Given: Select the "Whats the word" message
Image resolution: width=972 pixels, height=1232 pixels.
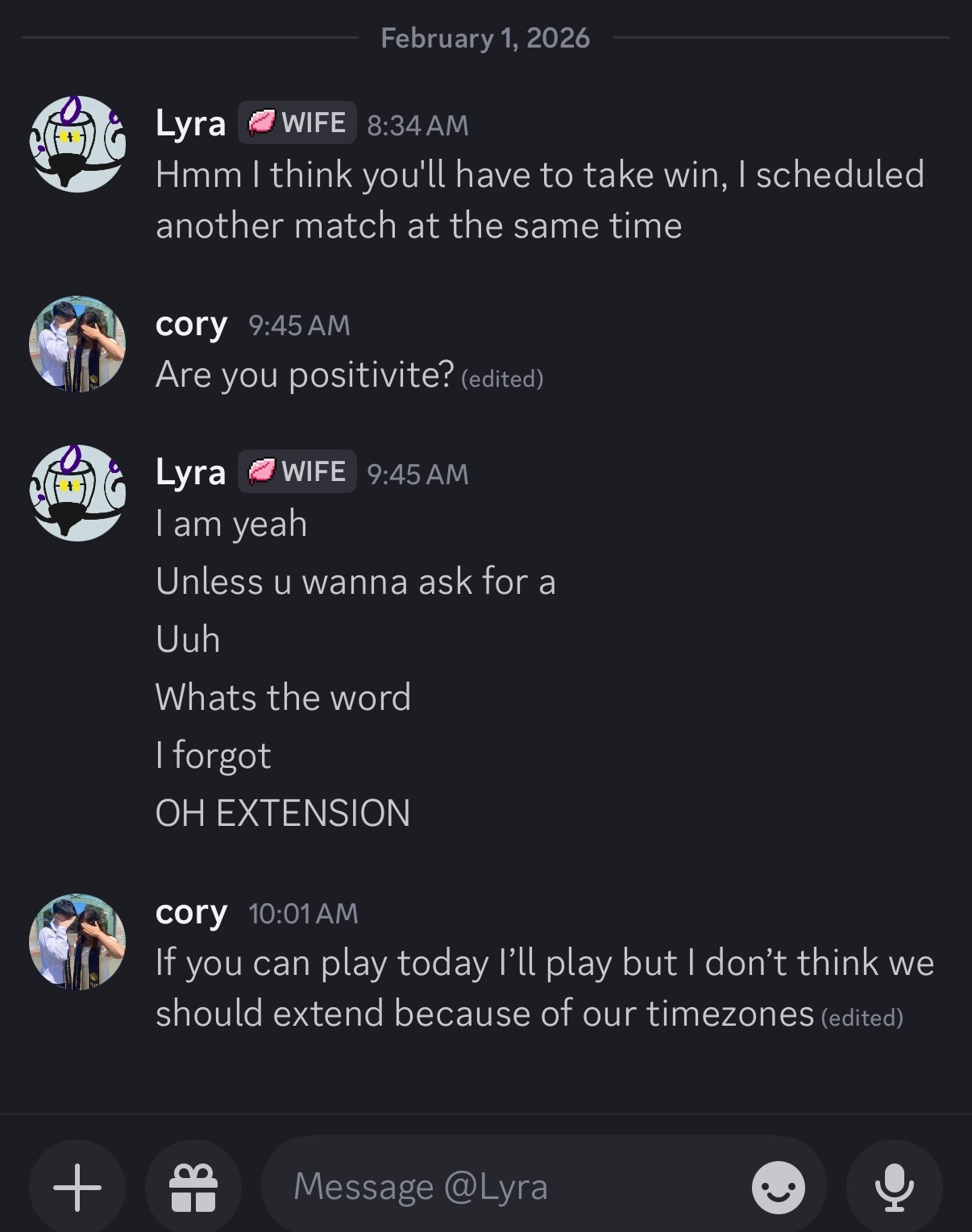Looking at the screenshot, I should click(283, 697).
